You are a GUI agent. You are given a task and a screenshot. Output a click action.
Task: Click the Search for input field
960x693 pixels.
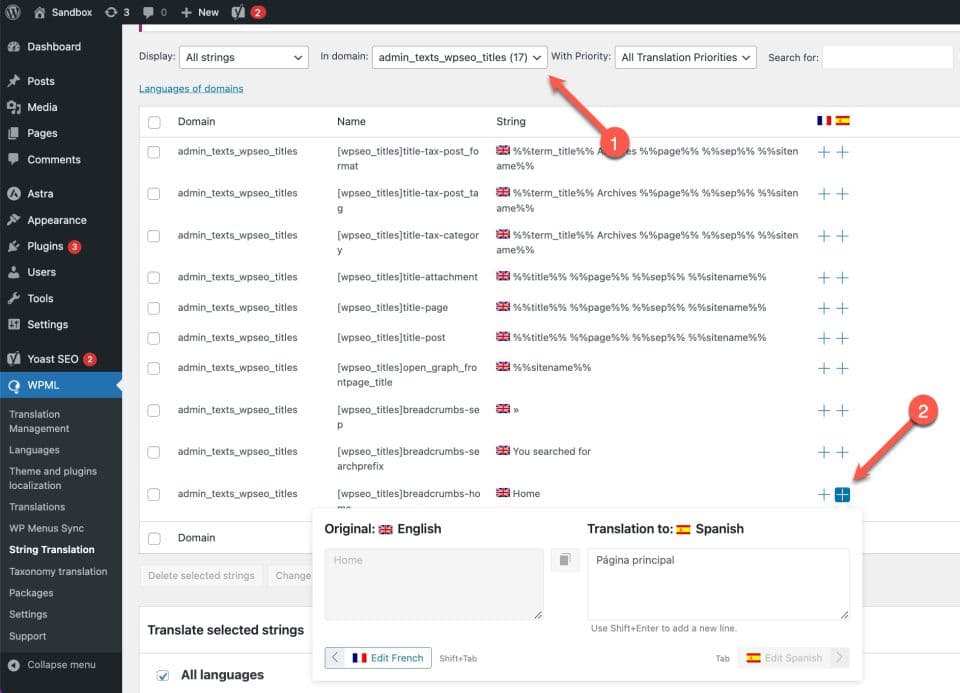(888, 58)
